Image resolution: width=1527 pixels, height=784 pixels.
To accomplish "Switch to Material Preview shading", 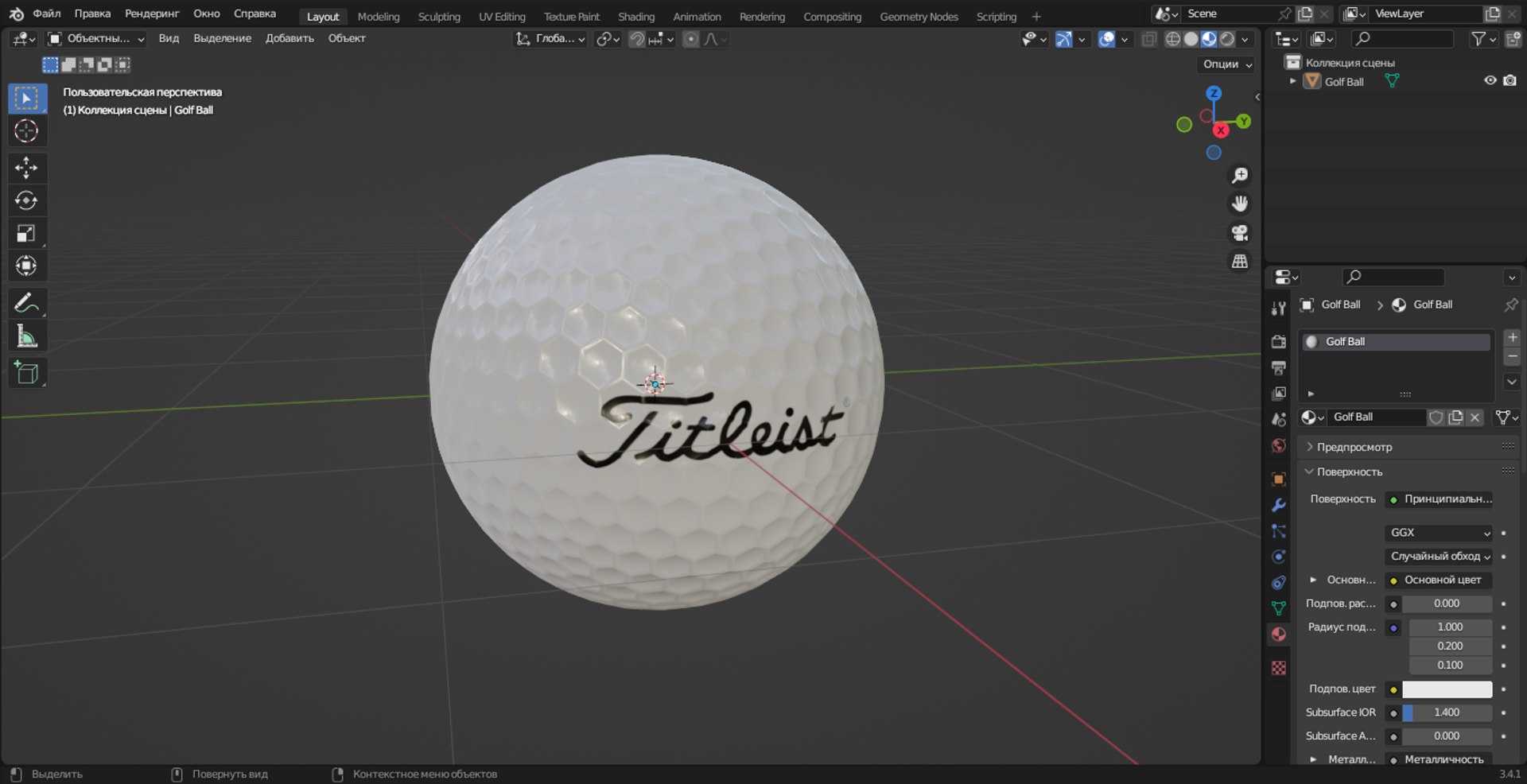I will pos(1209,39).
